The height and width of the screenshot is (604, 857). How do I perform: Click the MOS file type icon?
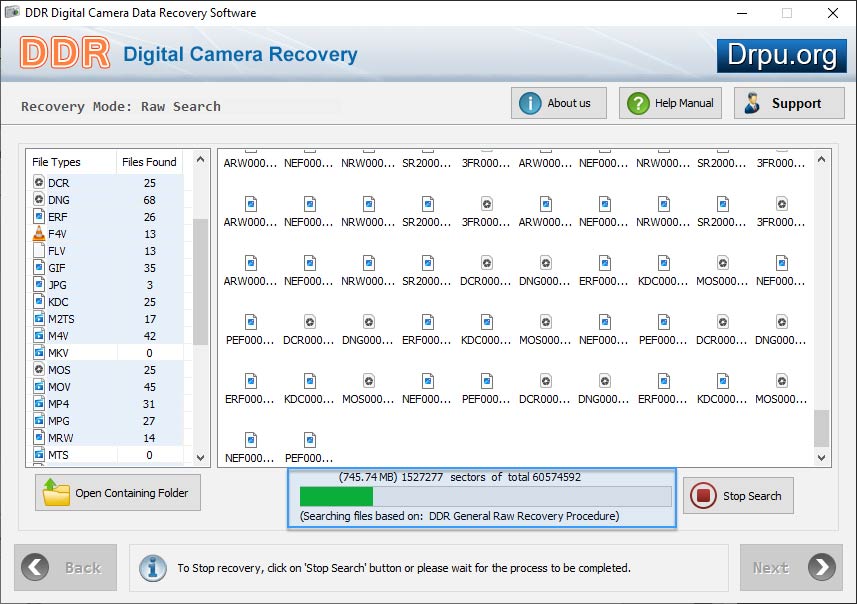(x=39, y=370)
